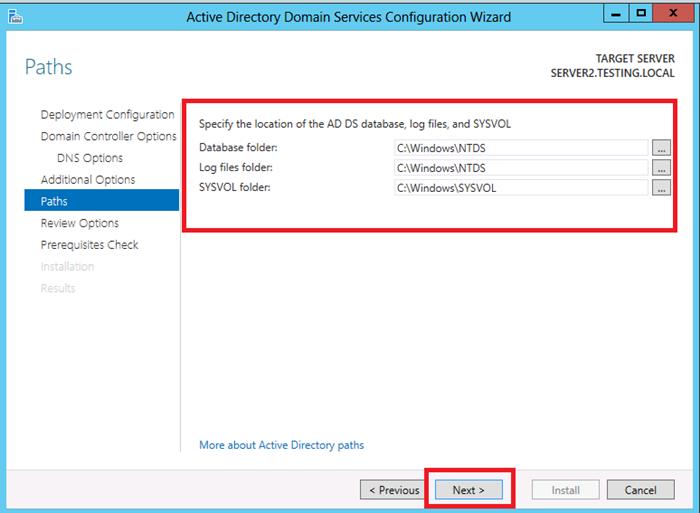700x513 pixels.
Task: Browse for the Log files folder location
Action: point(661,168)
